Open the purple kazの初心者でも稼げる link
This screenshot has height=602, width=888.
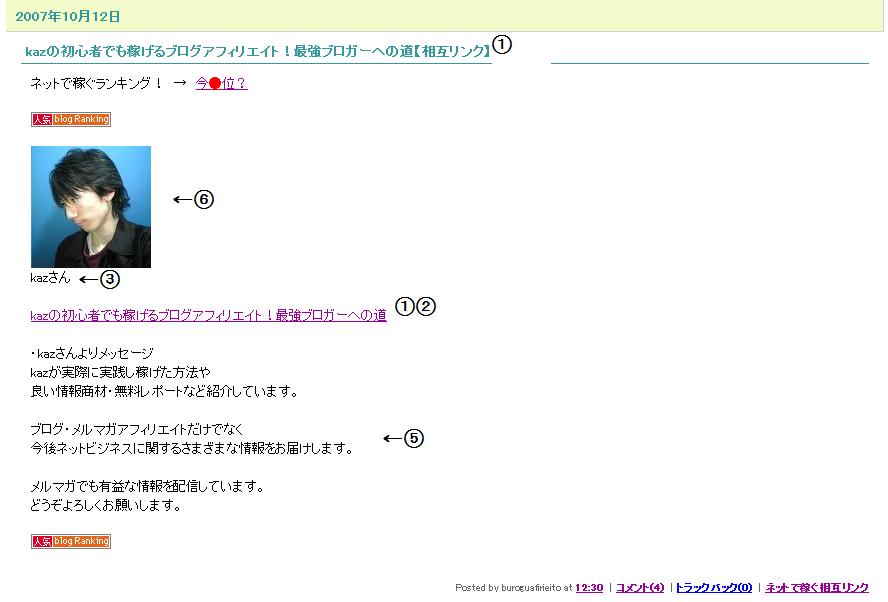[x=208, y=315]
